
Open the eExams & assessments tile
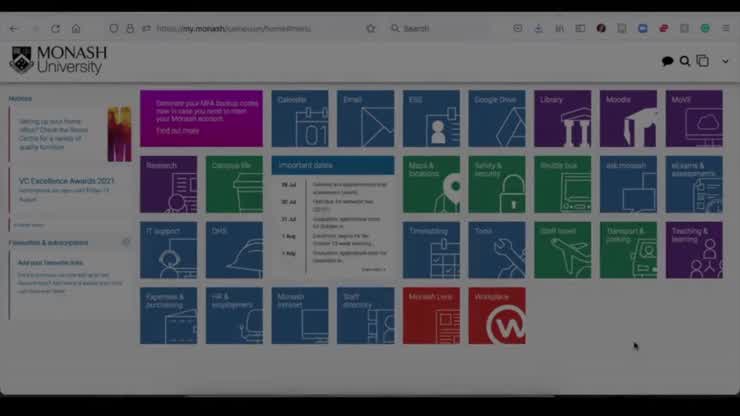694,184
